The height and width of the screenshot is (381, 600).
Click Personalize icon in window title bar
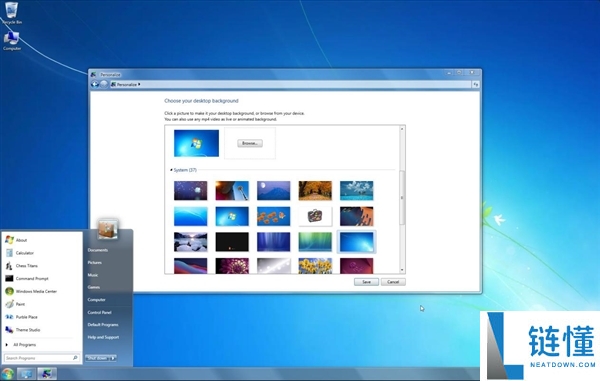point(94,74)
